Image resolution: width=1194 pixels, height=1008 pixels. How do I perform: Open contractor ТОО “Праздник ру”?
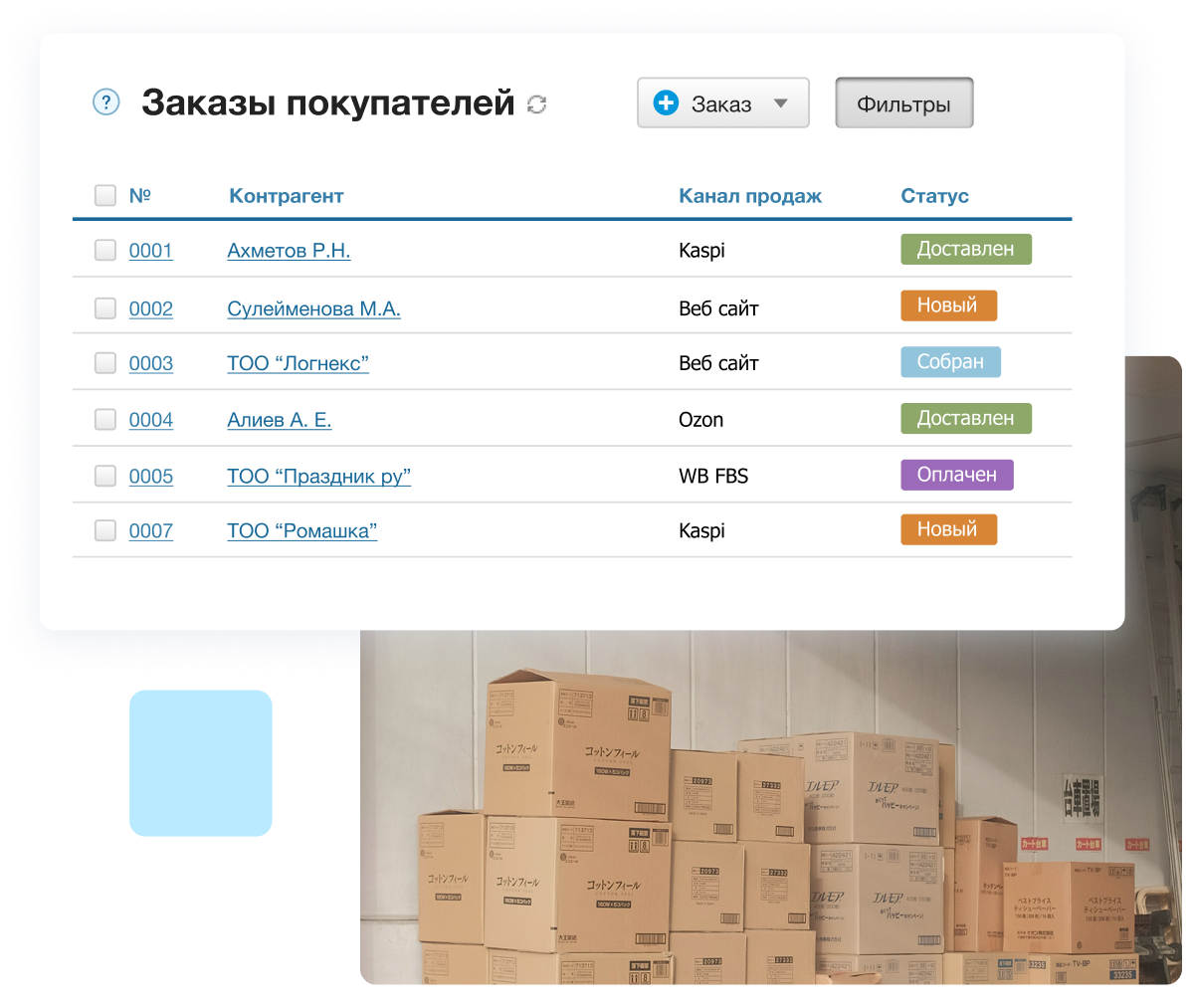(318, 477)
